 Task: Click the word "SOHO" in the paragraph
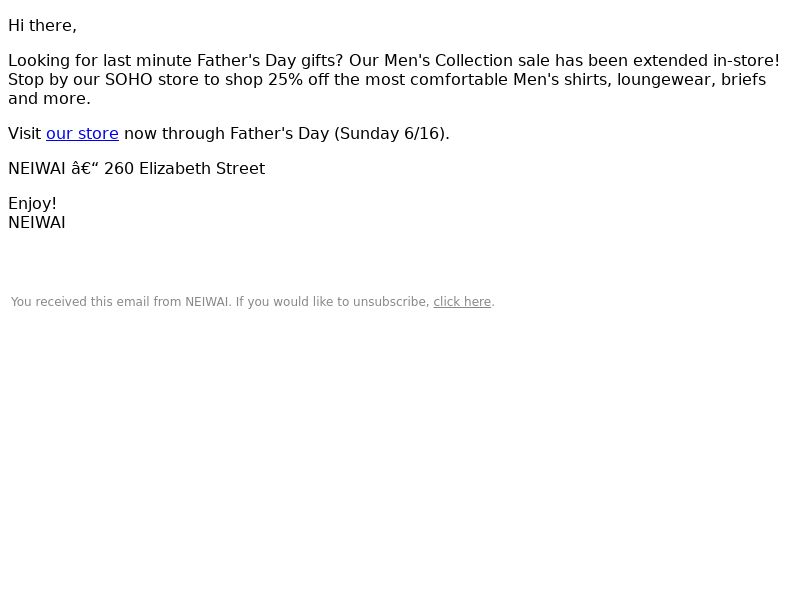coord(129,80)
